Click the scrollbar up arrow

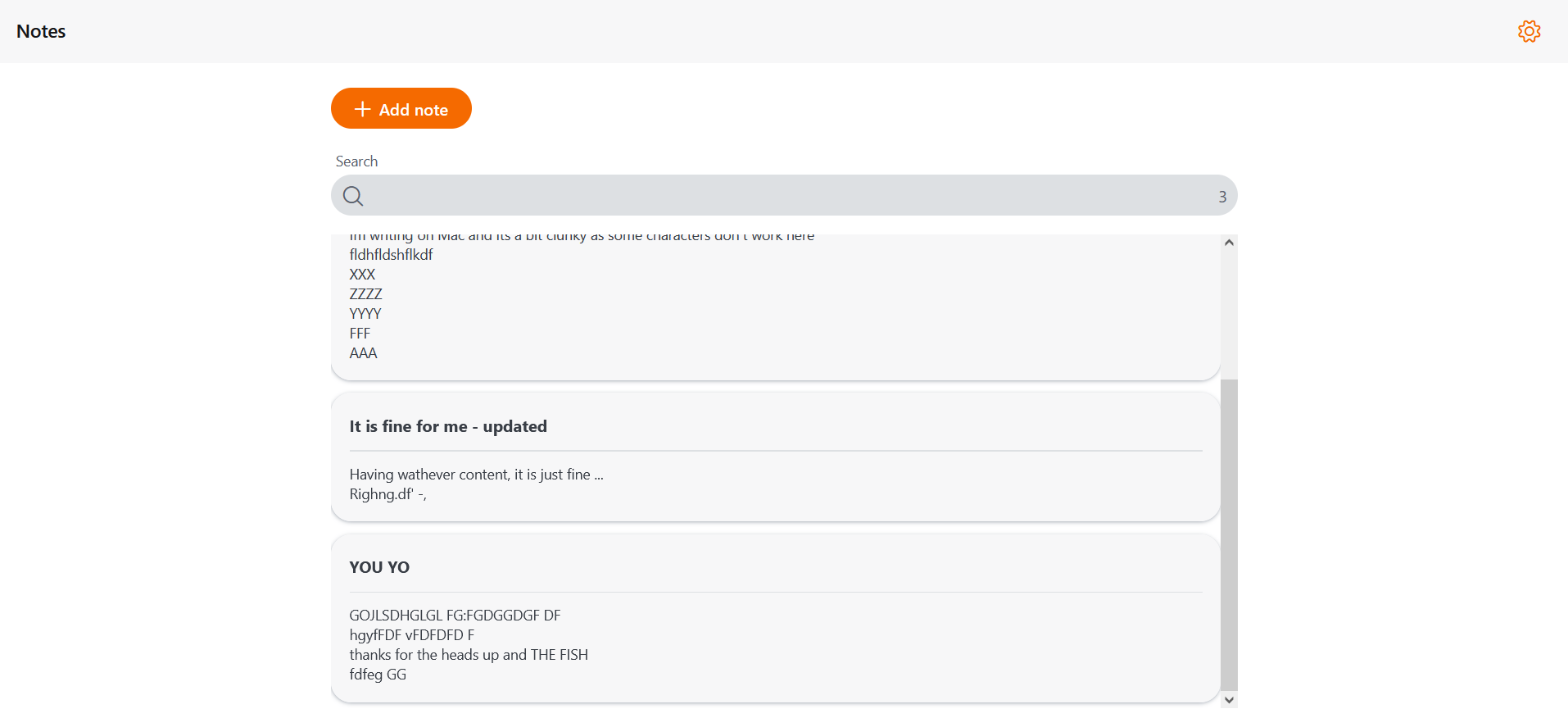click(x=1229, y=242)
